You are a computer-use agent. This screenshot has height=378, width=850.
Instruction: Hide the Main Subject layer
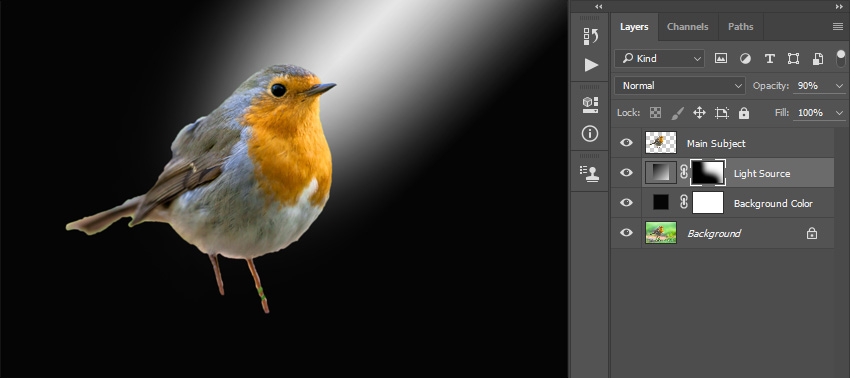pos(626,143)
